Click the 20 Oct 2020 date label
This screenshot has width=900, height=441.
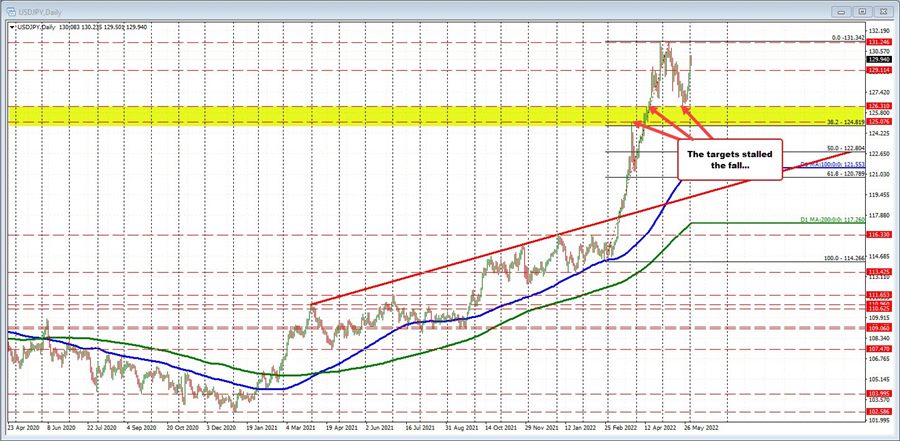181,428
